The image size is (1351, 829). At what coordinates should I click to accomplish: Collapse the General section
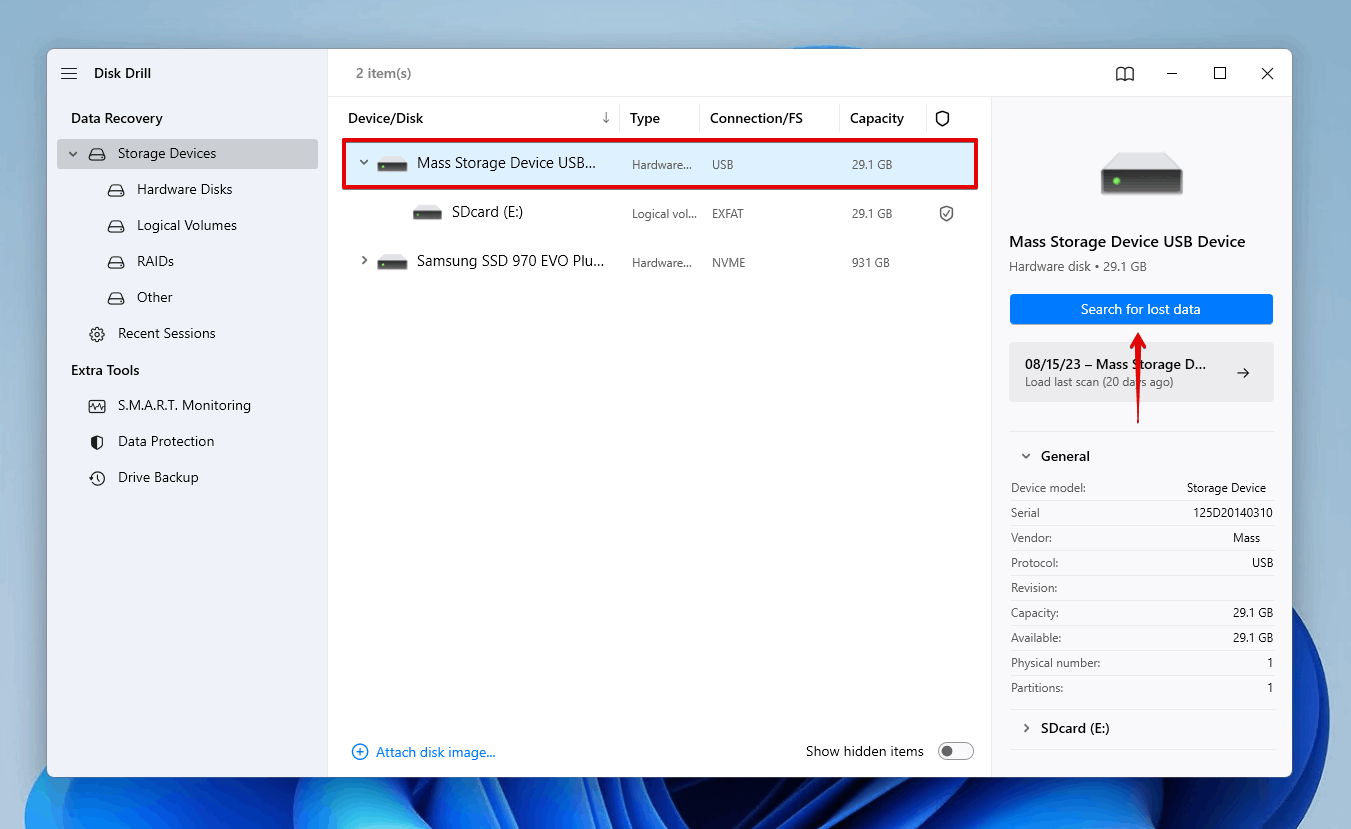(x=1026, y=456)
